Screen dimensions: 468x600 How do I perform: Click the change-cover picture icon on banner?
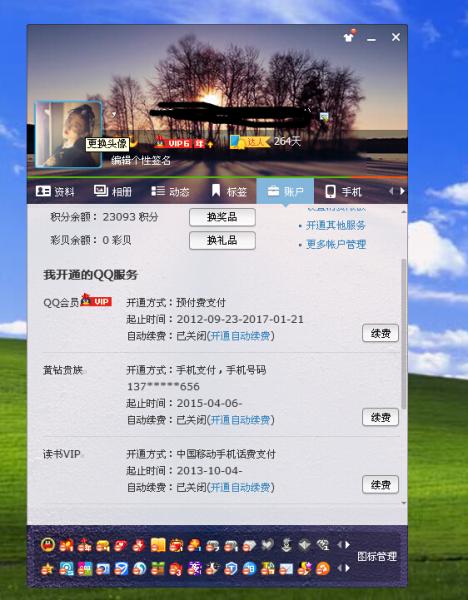point(325,117)
